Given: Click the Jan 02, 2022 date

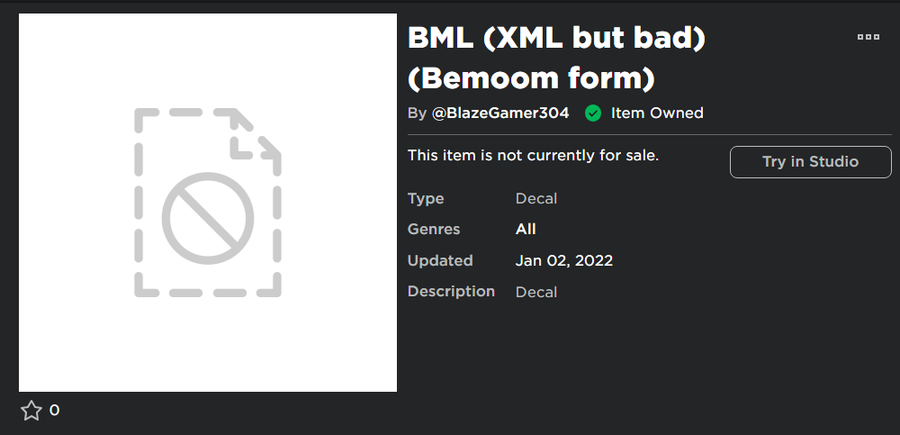Looking at the screenshot, I should (564, 260).
